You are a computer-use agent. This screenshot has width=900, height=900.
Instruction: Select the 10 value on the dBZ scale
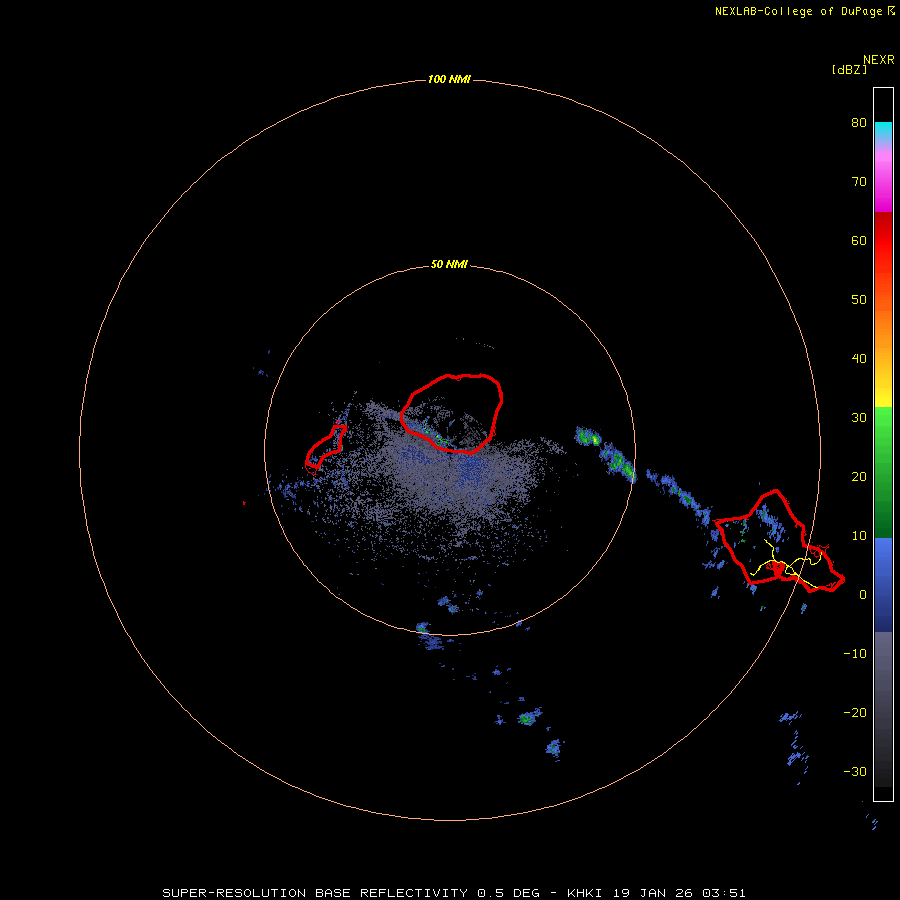tap(859, 536)
